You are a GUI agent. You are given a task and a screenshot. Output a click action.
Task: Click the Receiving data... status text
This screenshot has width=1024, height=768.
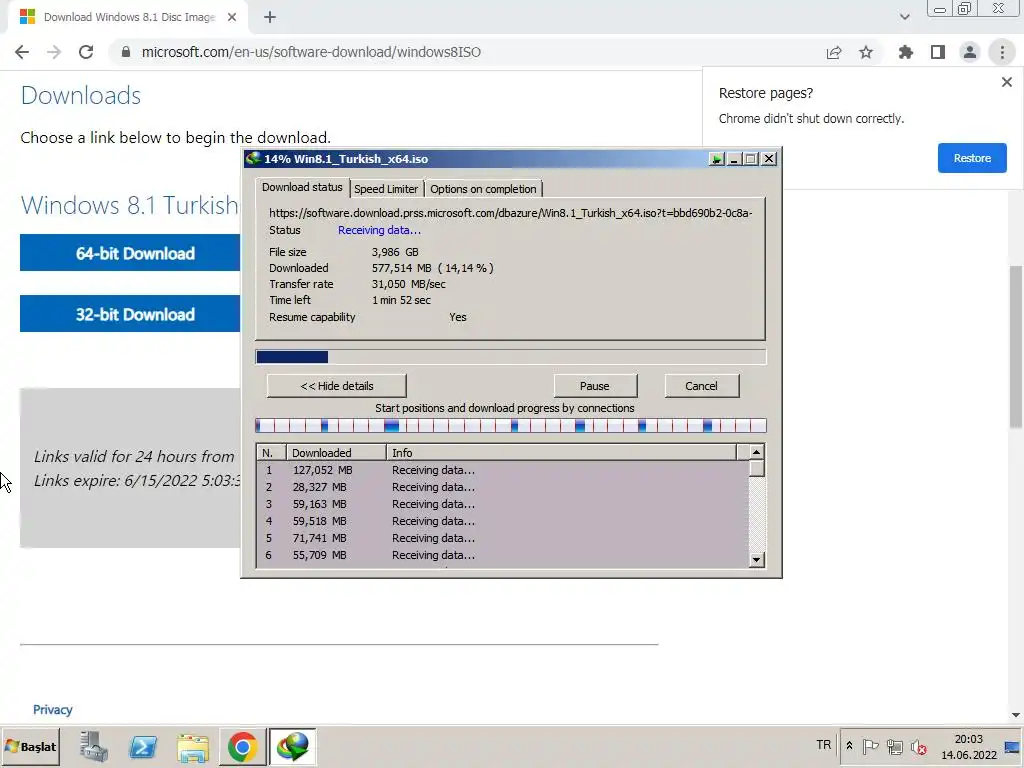tap(379, 230)
